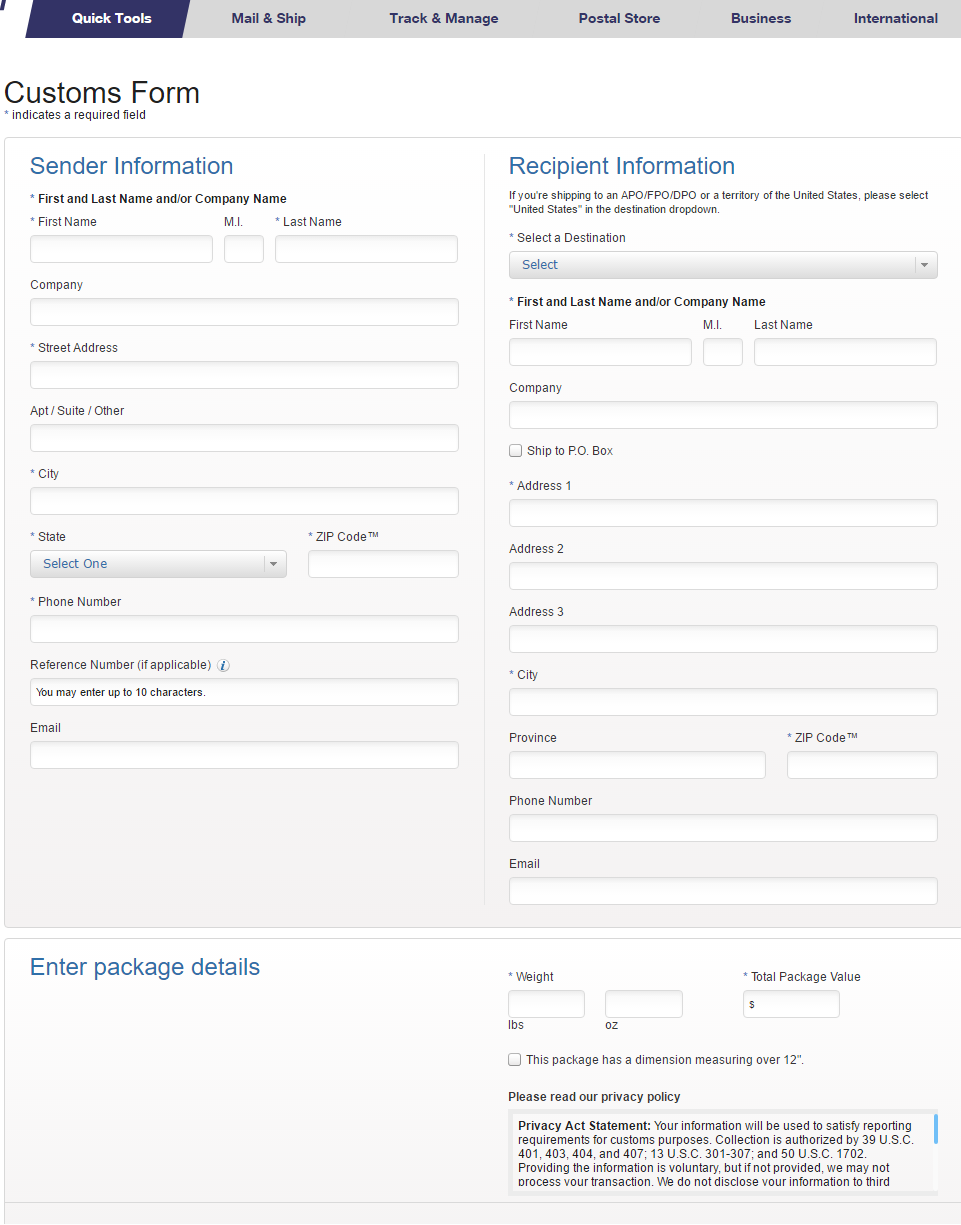Focus the weight lbs input box
This screenshot has height=1225, width=961.
point(546,1004)
